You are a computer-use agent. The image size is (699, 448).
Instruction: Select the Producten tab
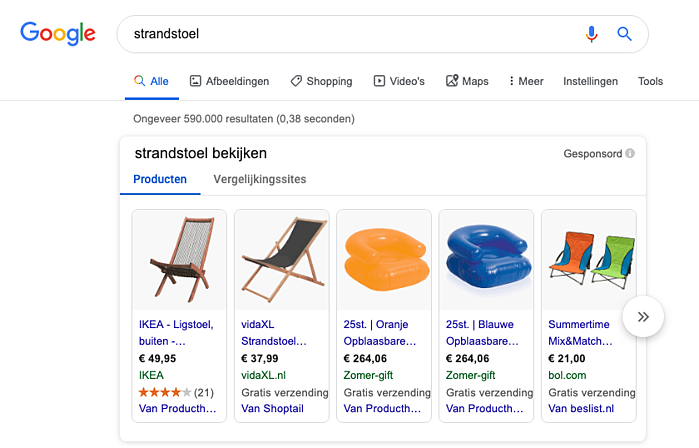point(160,180)
